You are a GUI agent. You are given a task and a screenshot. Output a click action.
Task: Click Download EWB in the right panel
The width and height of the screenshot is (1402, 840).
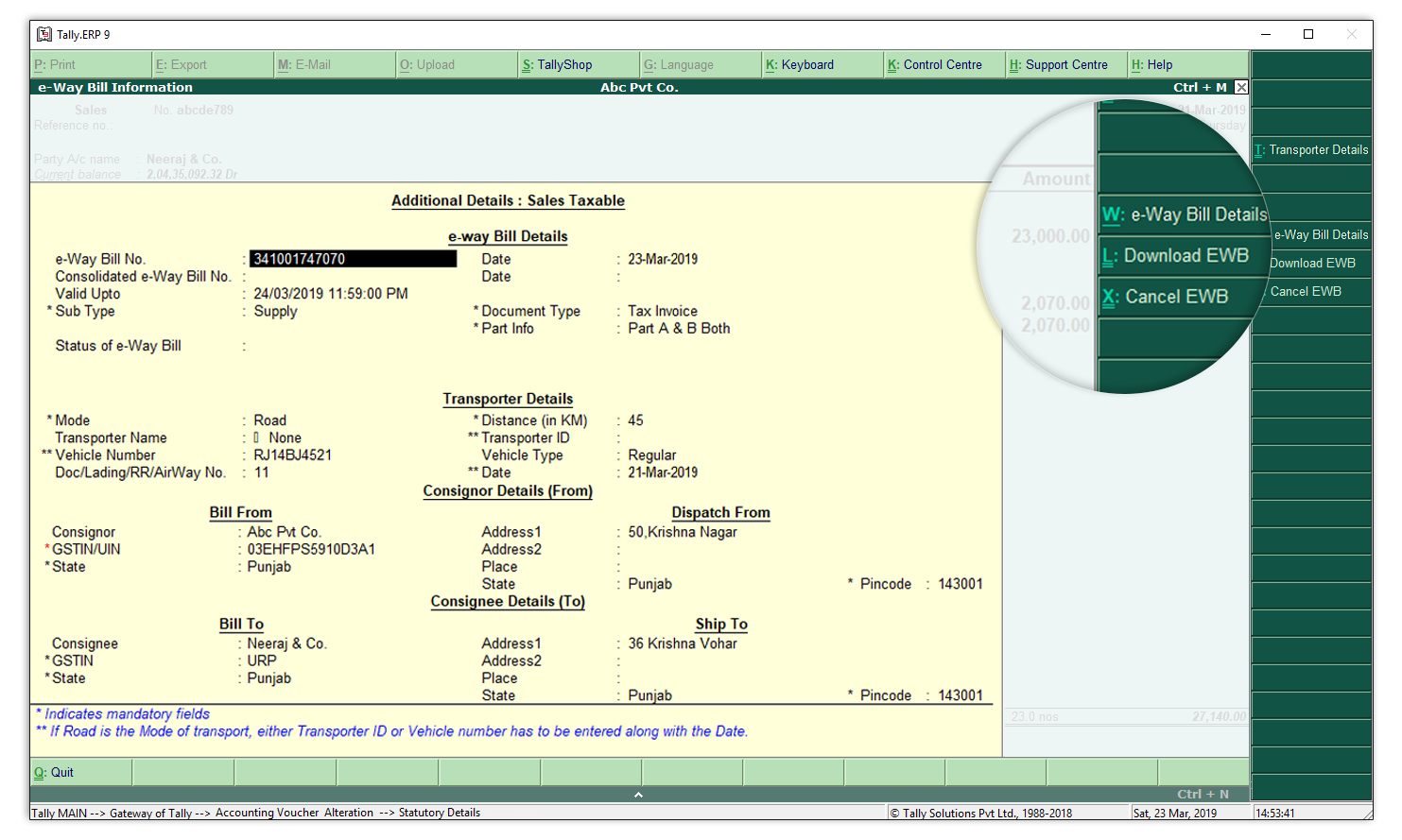tap(1312, 264)
